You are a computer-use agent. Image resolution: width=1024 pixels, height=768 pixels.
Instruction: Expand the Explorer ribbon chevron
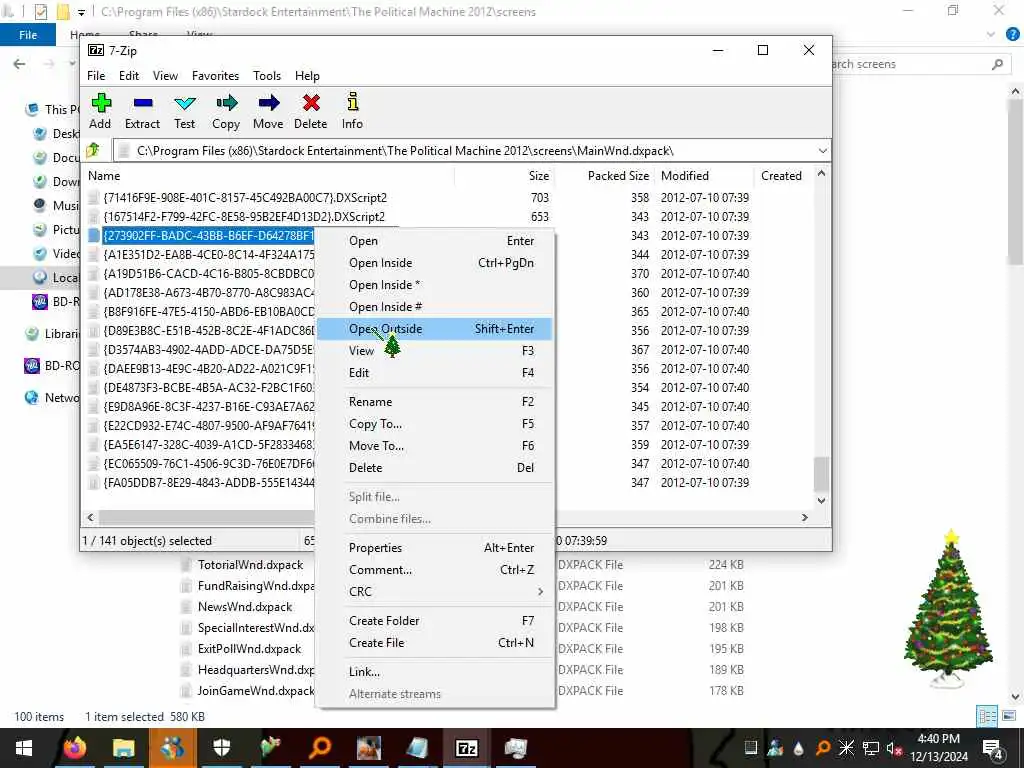(991, 35)
